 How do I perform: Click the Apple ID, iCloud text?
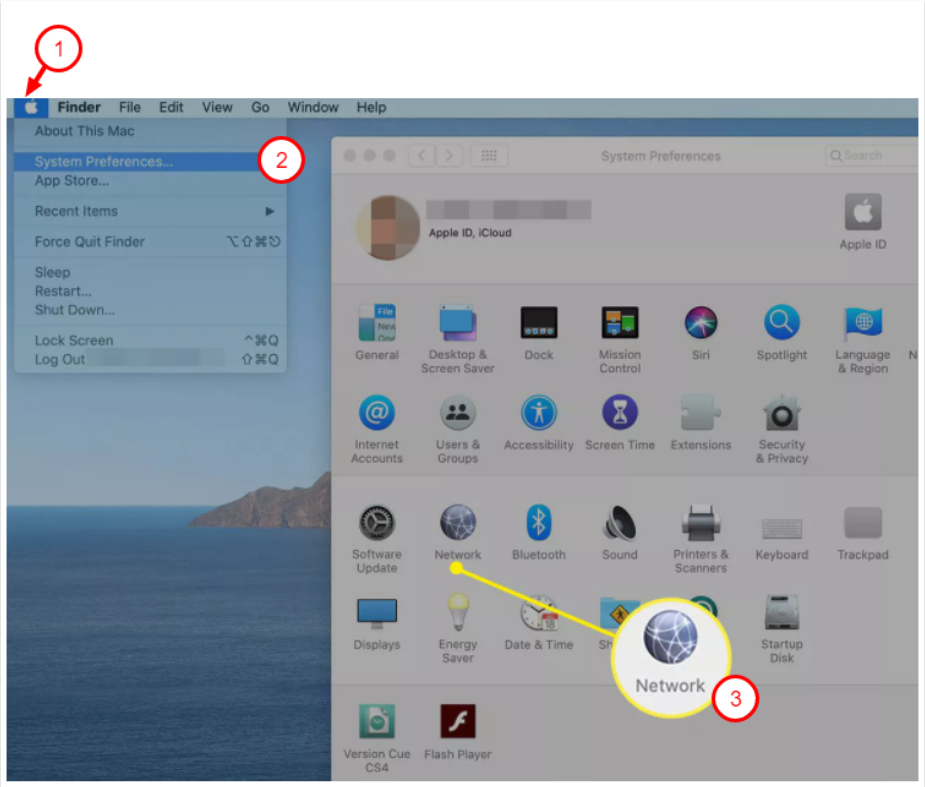470,232
